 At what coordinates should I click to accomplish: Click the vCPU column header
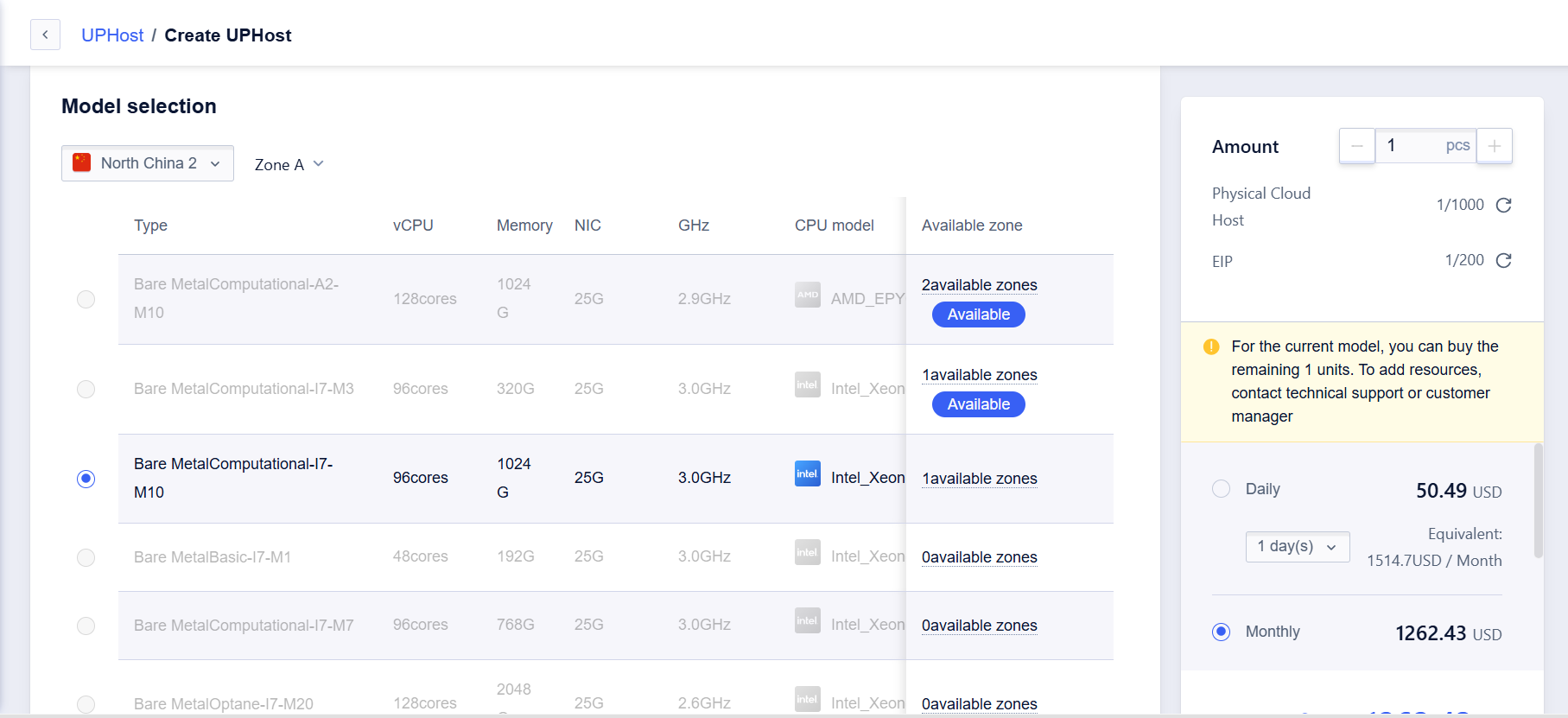point(413,226)
